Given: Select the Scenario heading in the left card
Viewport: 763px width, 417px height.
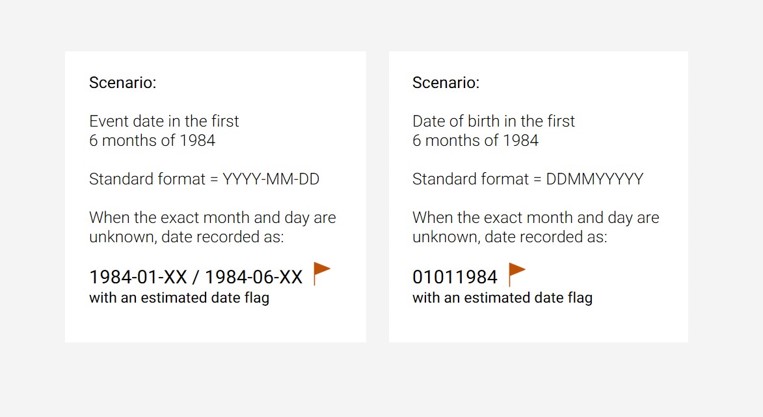Looking at the screenshot, I should (123, 82).
